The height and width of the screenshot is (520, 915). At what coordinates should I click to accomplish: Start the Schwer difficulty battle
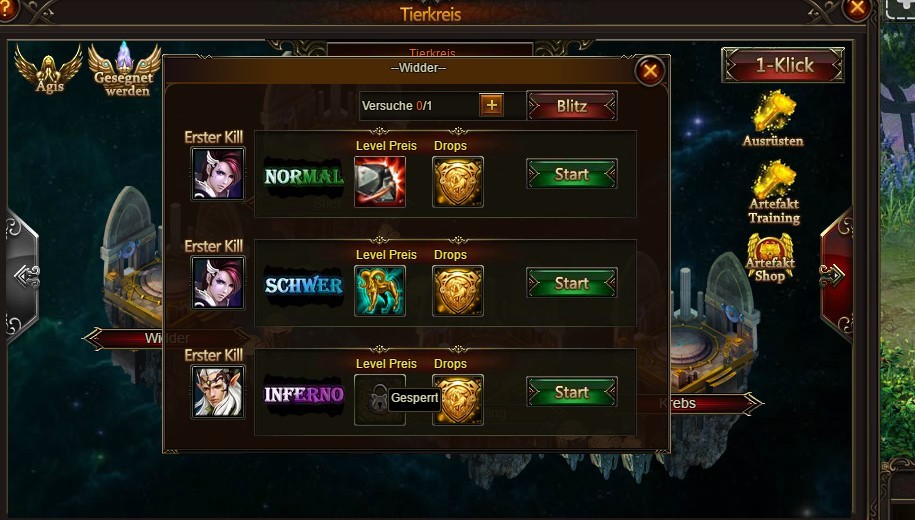click(572, 283)
